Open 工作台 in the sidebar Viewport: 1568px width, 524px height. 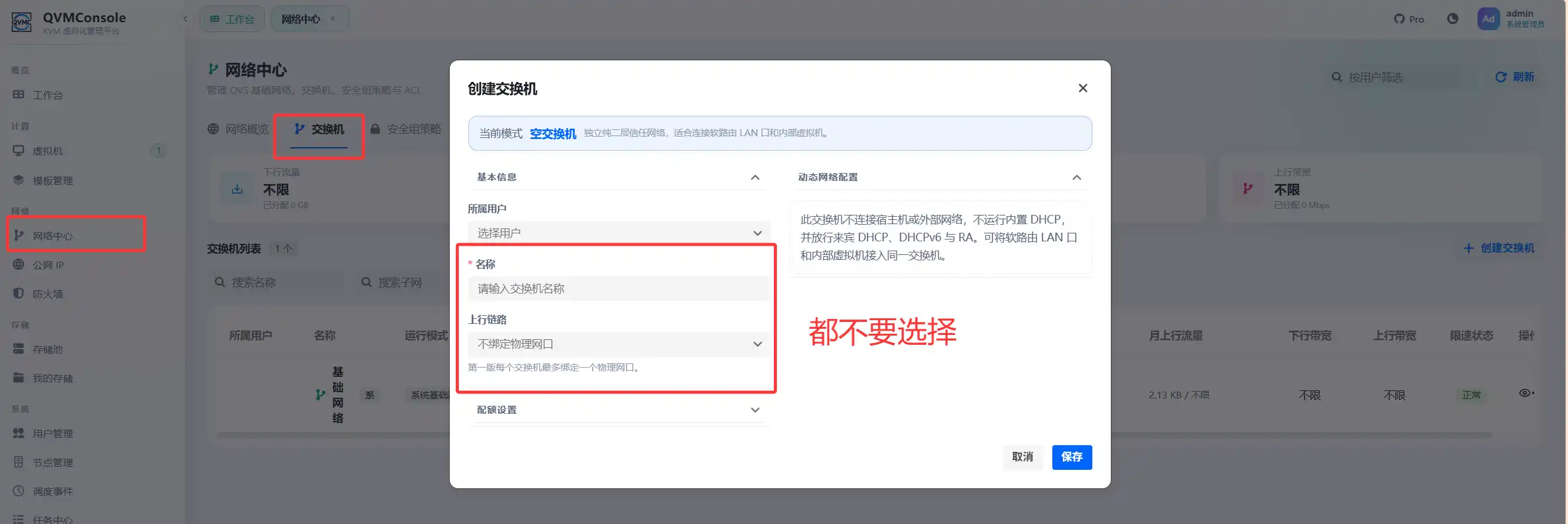click(48, 95)
